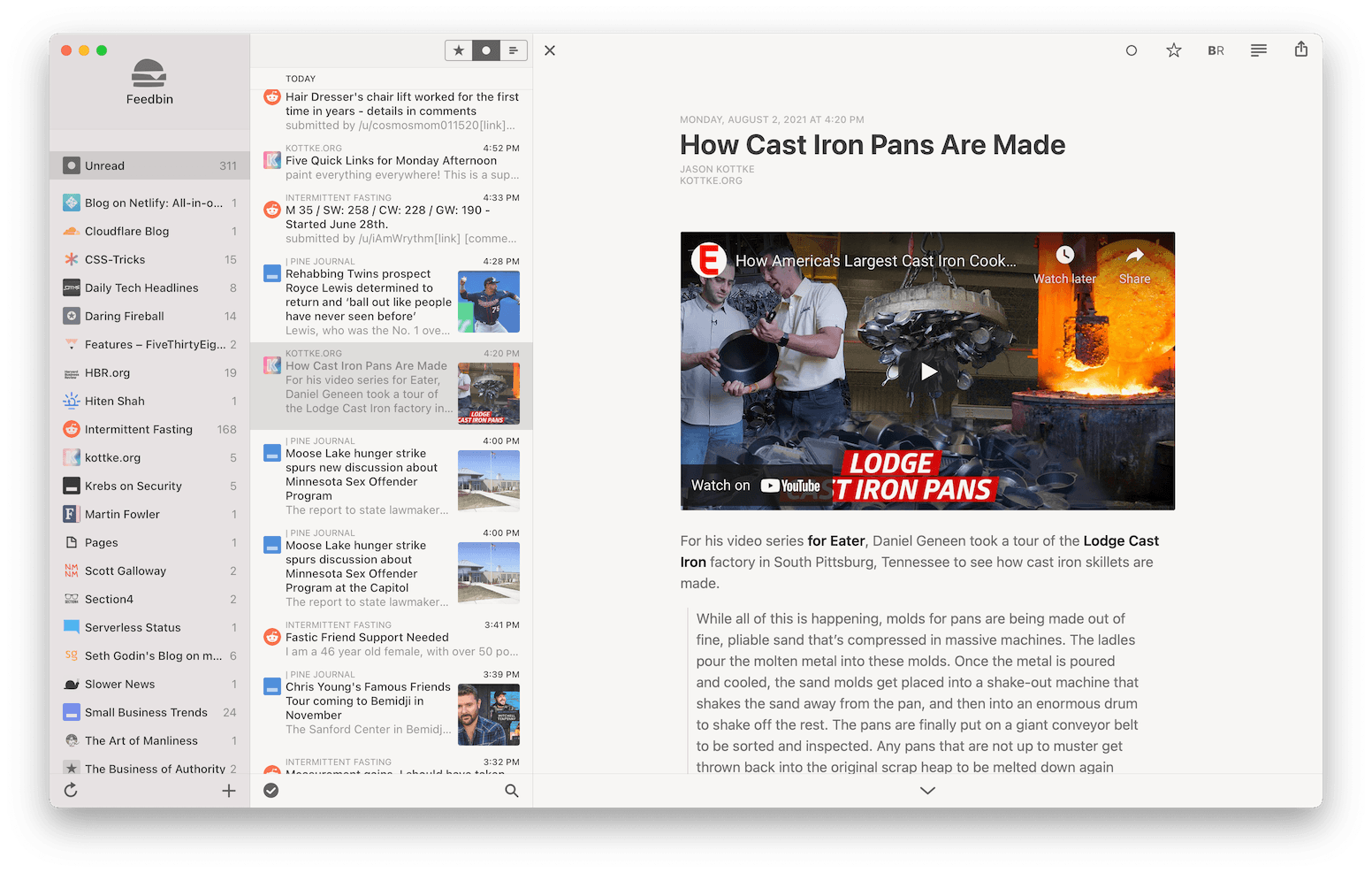This screenshot has width=1372, height=873.
Task: Open Serverless Status feed
Action: (149, 627)
